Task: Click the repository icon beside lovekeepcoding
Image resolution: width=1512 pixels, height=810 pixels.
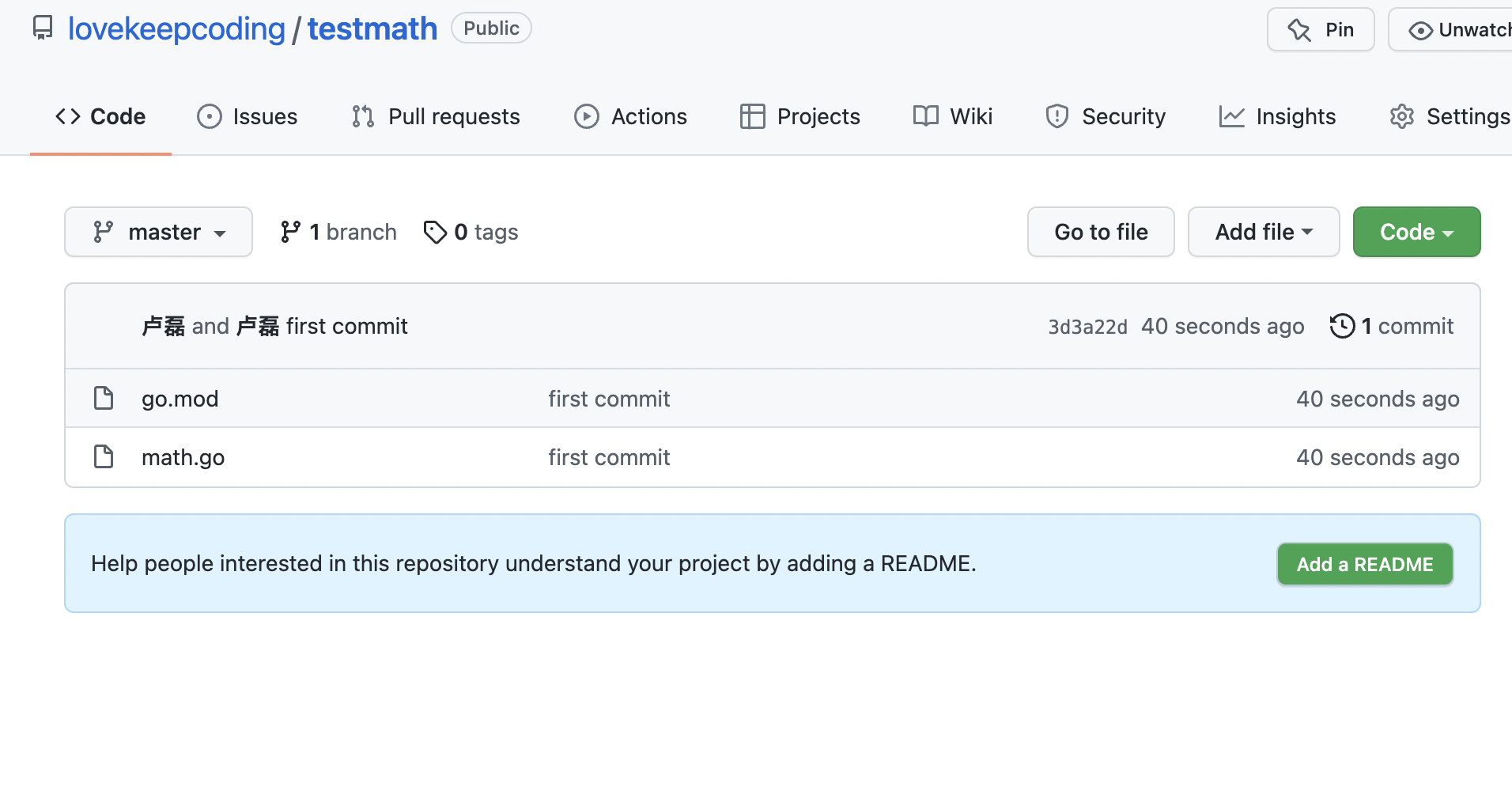Action: [43, 28]
